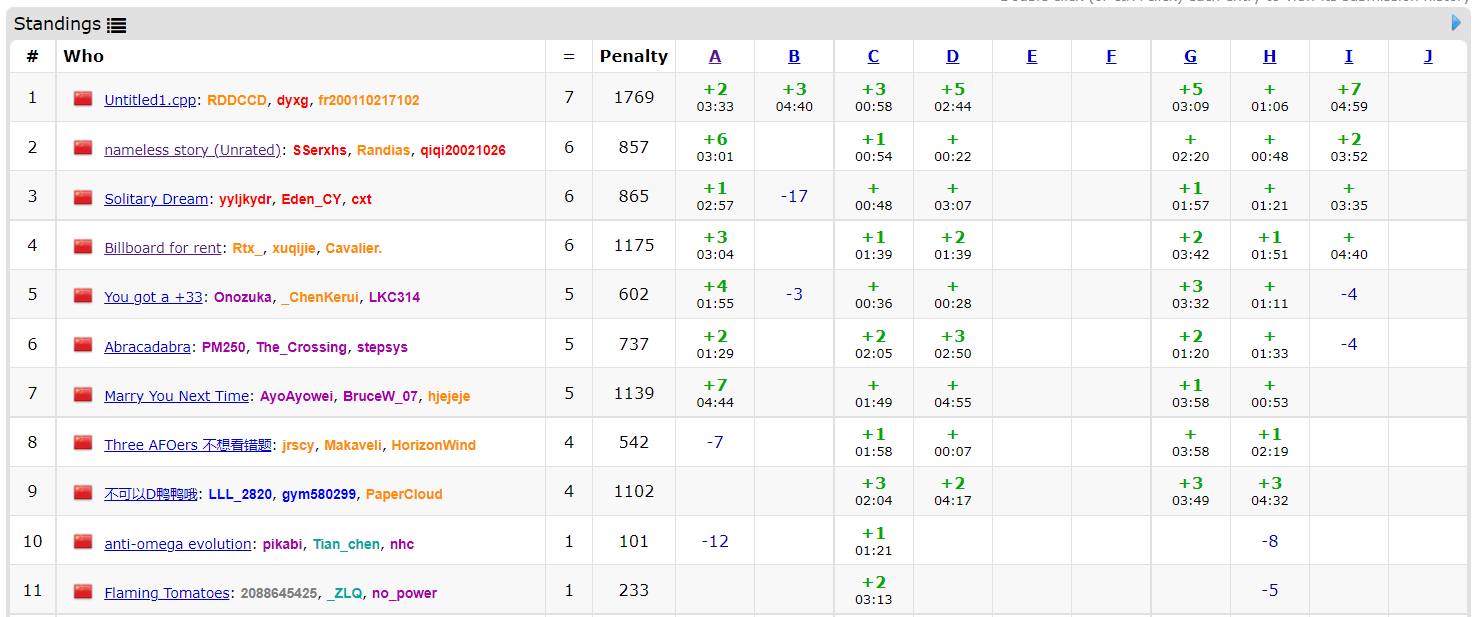The width and height of the screenshot is (1472, 617).
Task: Open problem E from table header
Action: click(1031, 56)
